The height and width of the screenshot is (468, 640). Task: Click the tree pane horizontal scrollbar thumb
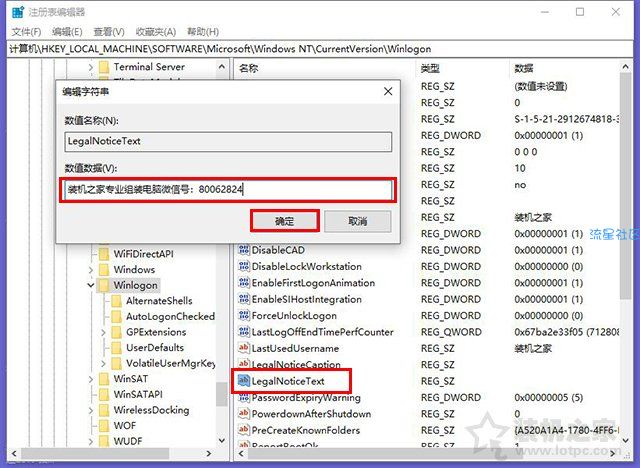click(x=95, y=453)
